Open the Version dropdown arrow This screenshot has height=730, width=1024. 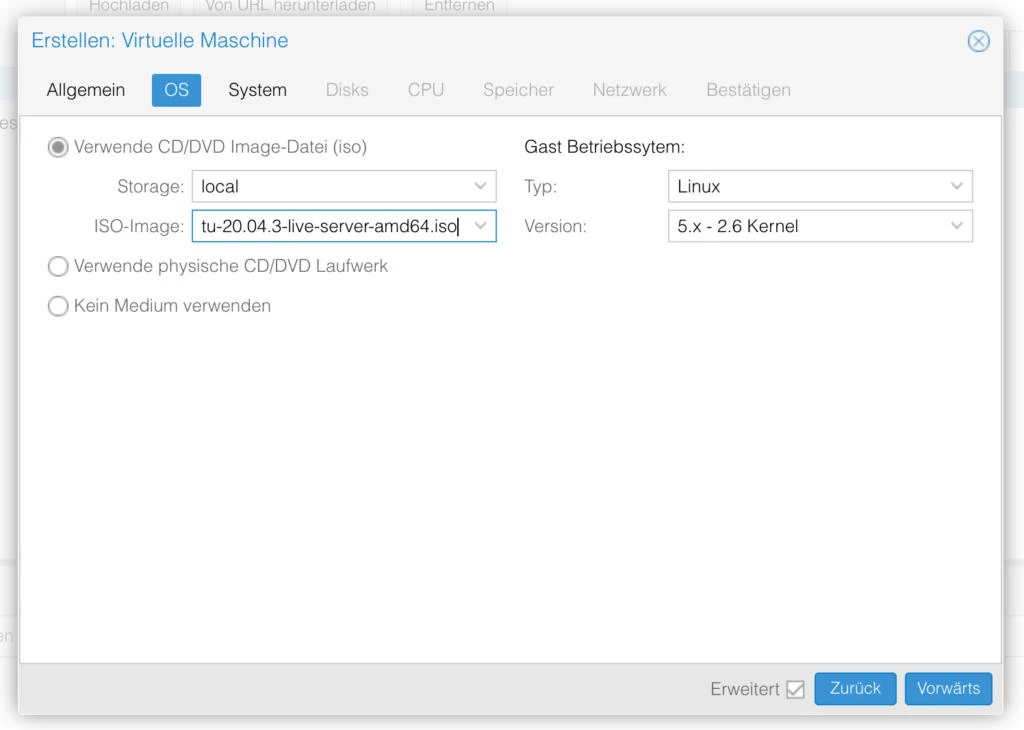coord(957,227)
